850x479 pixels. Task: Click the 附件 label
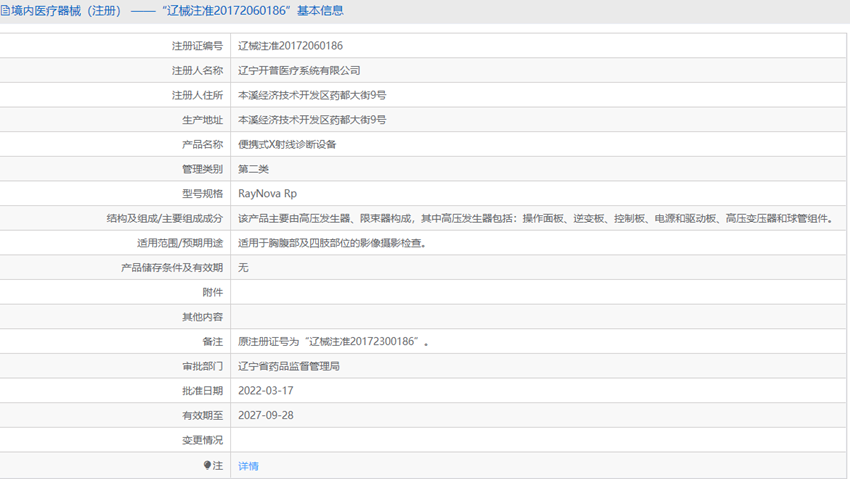[212, 293]
